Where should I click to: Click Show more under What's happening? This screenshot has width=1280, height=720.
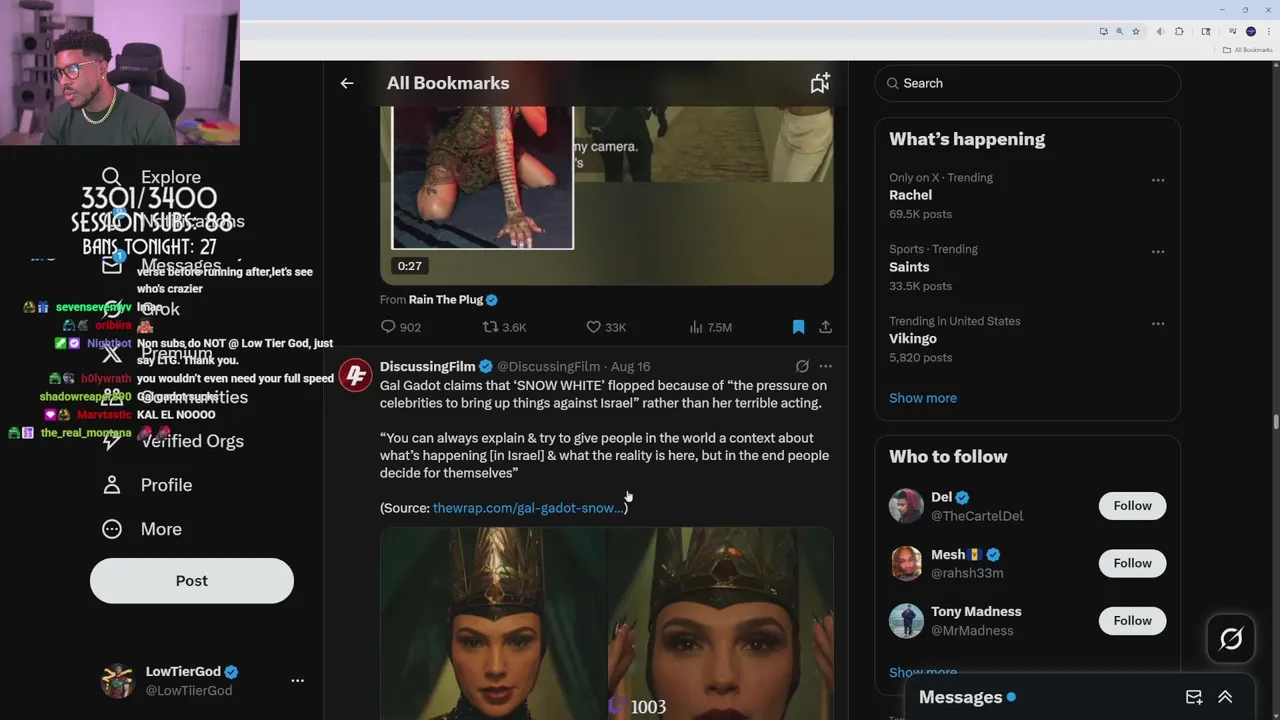pos(922,398)
